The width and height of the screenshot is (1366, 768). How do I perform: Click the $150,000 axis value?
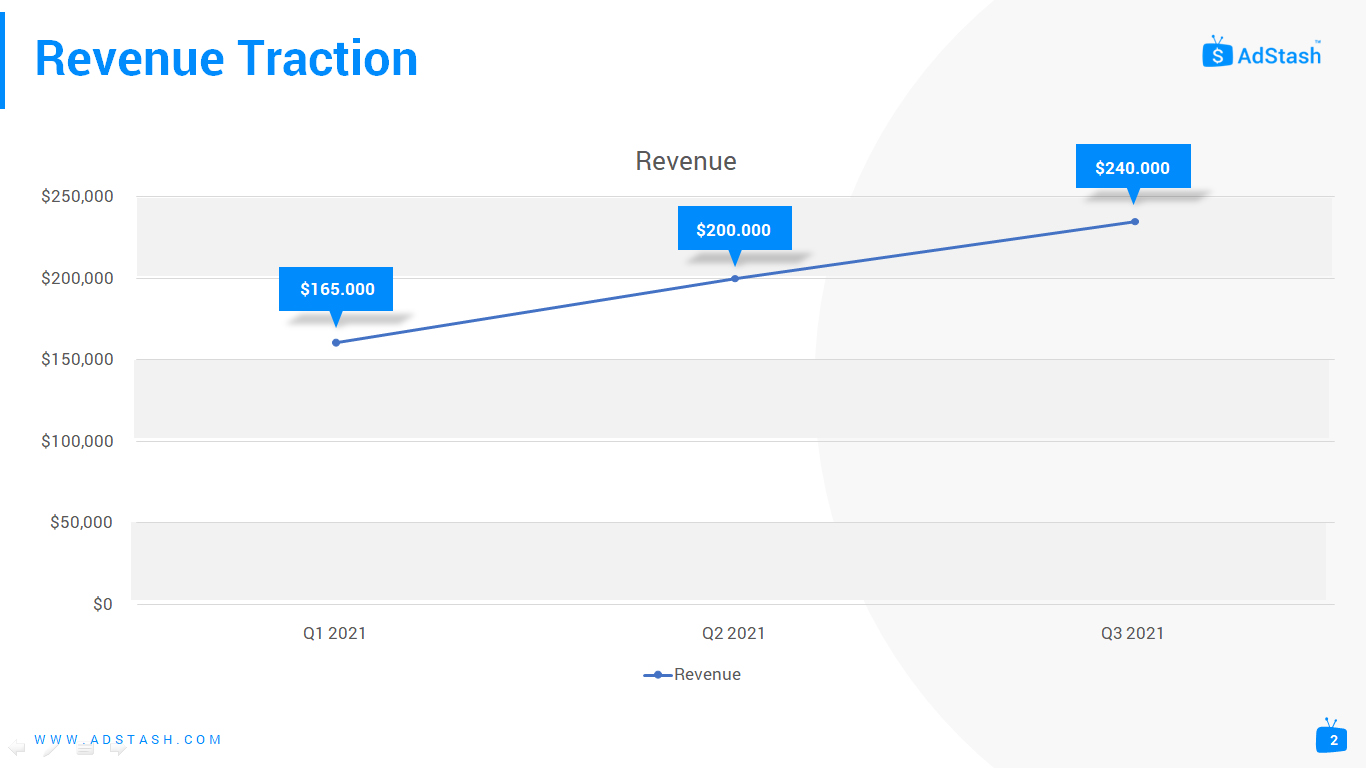click(77, 359)
